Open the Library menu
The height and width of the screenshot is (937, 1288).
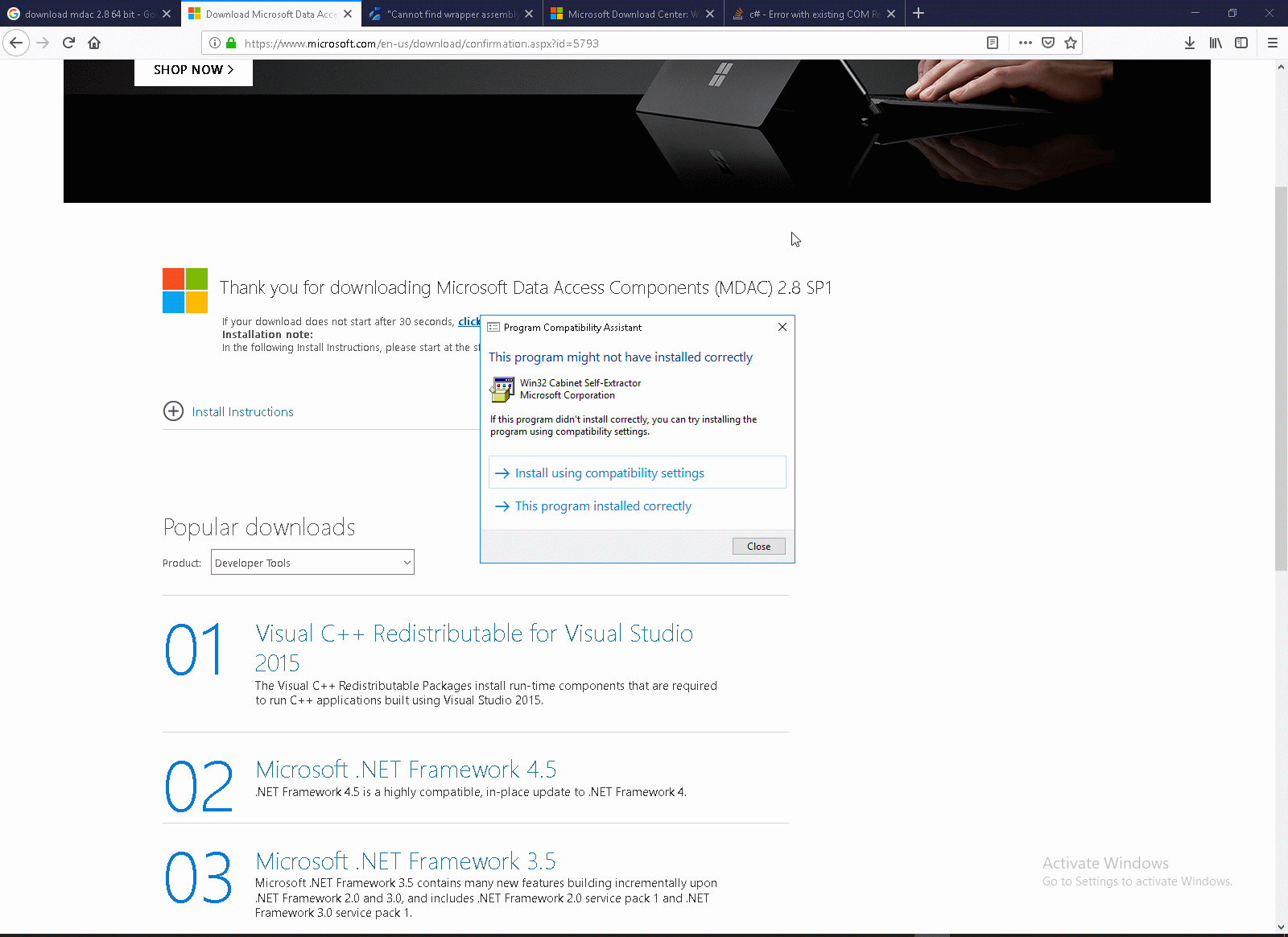(x=1216, y=43)
